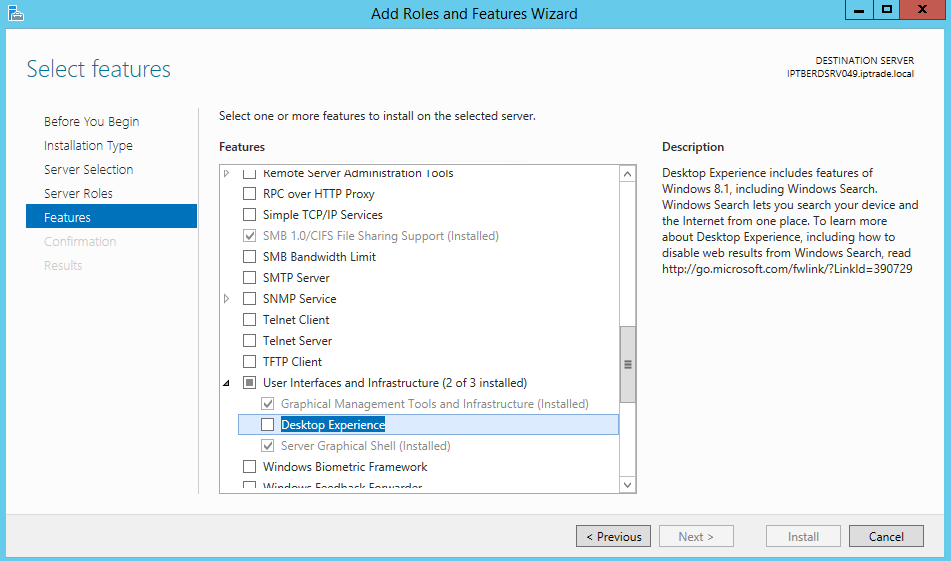Screen dimensions: 951x561
Task: Click the scrollbar down arrow in Features list
Action: tap(628, 485)
